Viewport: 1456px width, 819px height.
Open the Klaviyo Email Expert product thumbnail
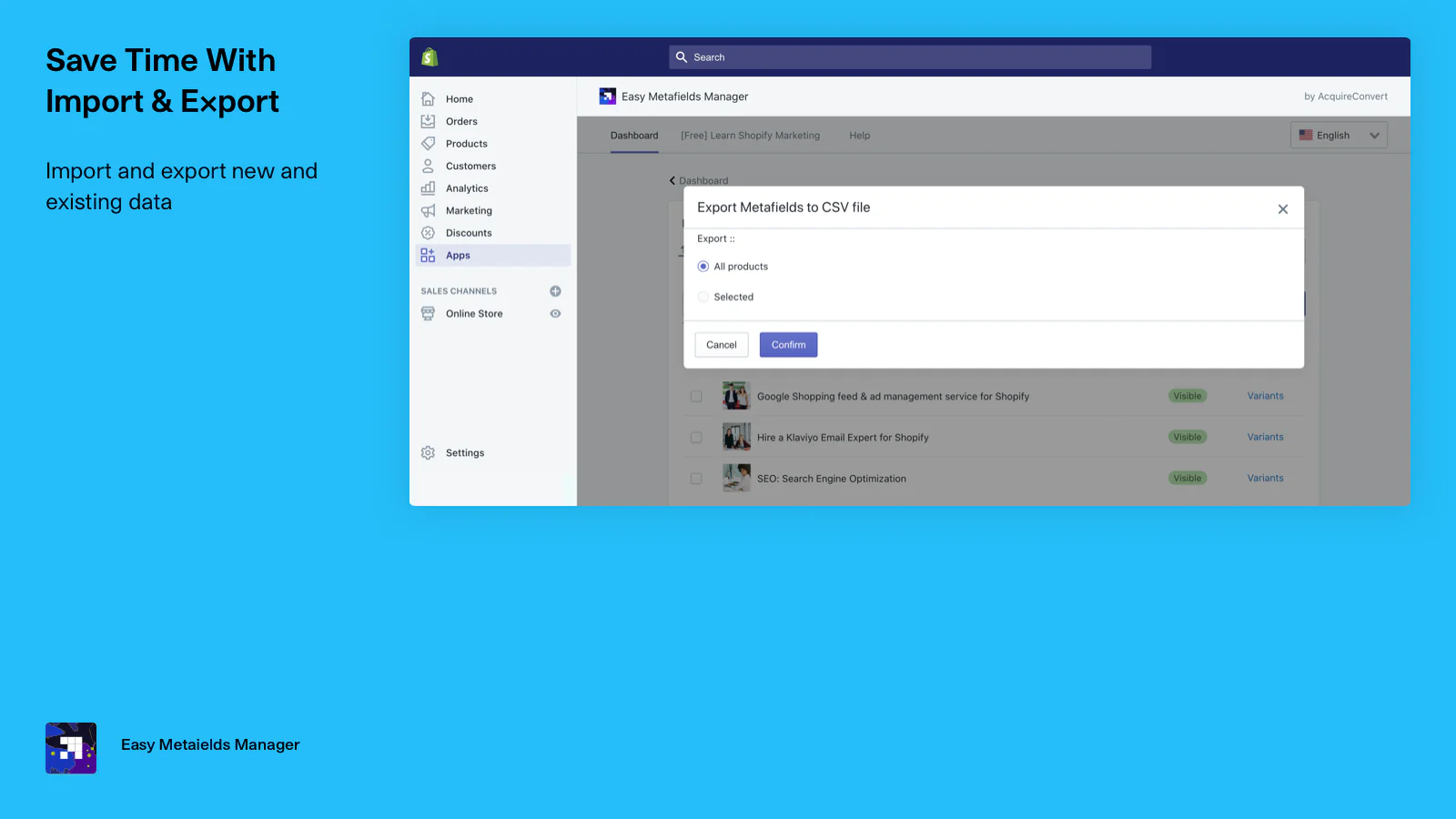pyautogui.click(x=736, y=437)
